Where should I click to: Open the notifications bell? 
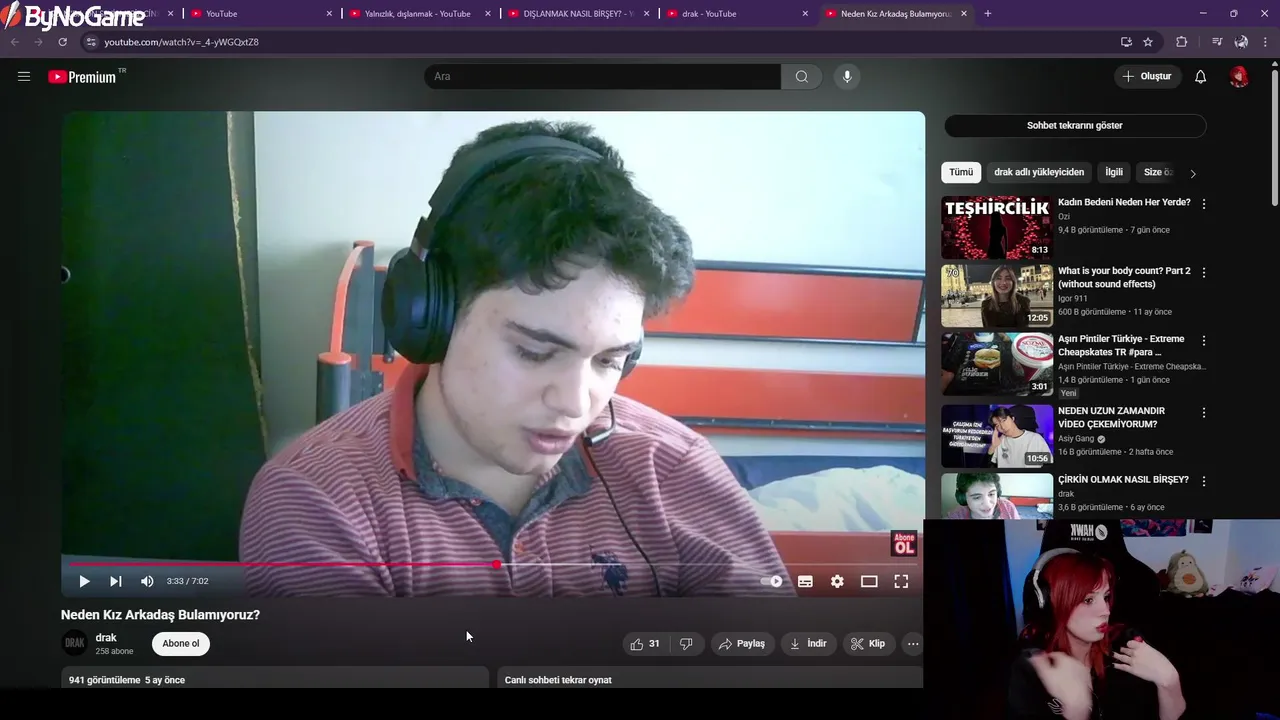pos(1200,76)
